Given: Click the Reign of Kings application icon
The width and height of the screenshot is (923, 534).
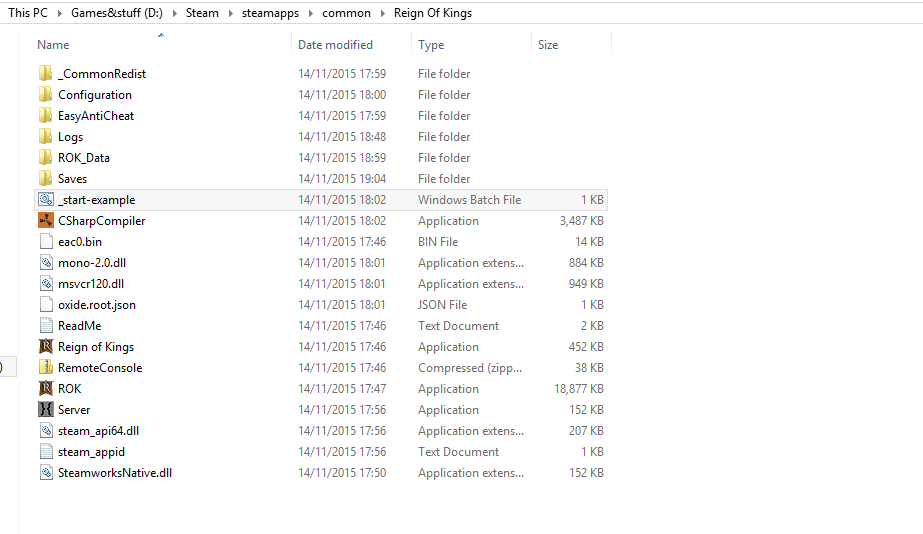Looking at the screenshot, I should [x=46, y=347].
